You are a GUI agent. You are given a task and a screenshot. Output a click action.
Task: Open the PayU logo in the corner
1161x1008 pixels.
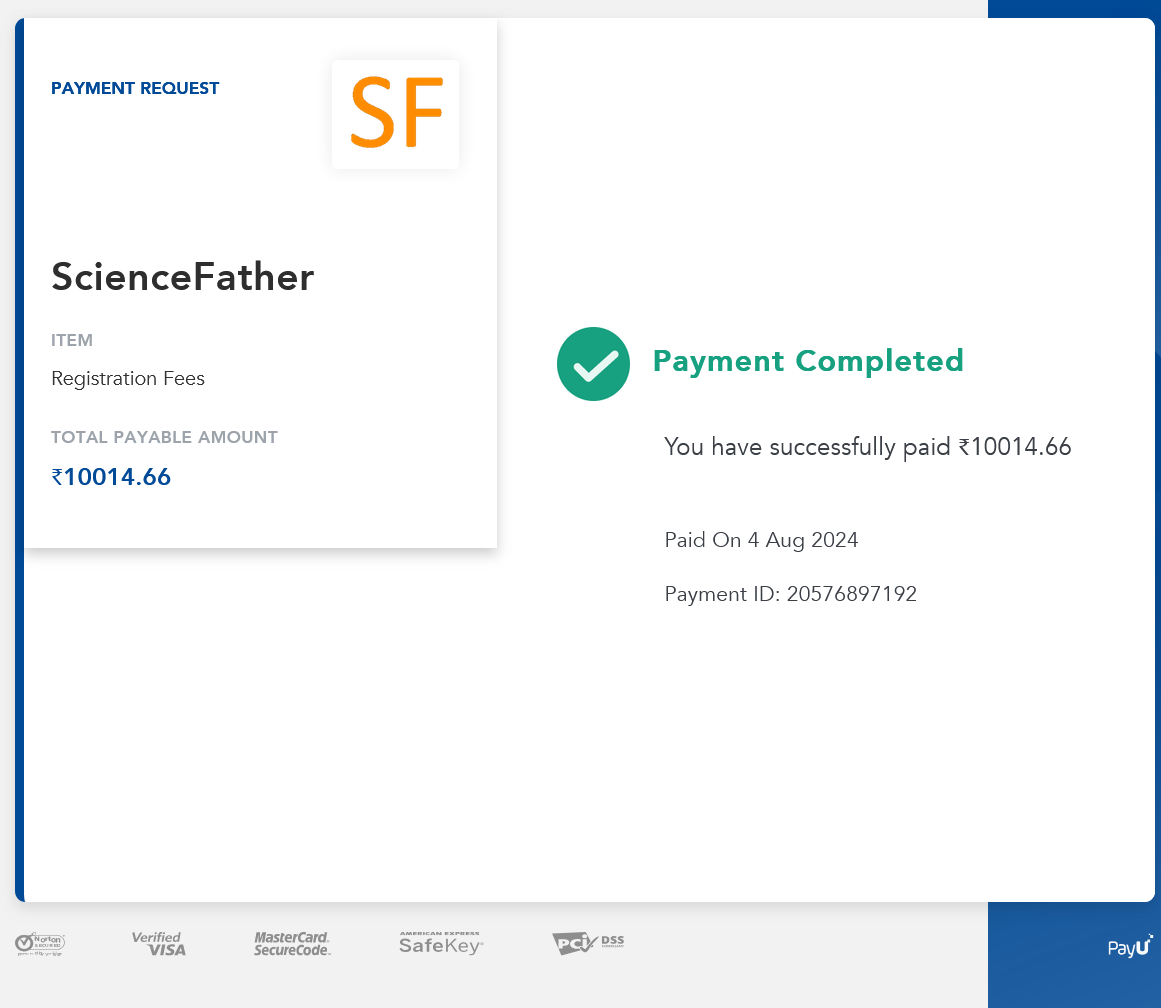(x=1130, y=946)
